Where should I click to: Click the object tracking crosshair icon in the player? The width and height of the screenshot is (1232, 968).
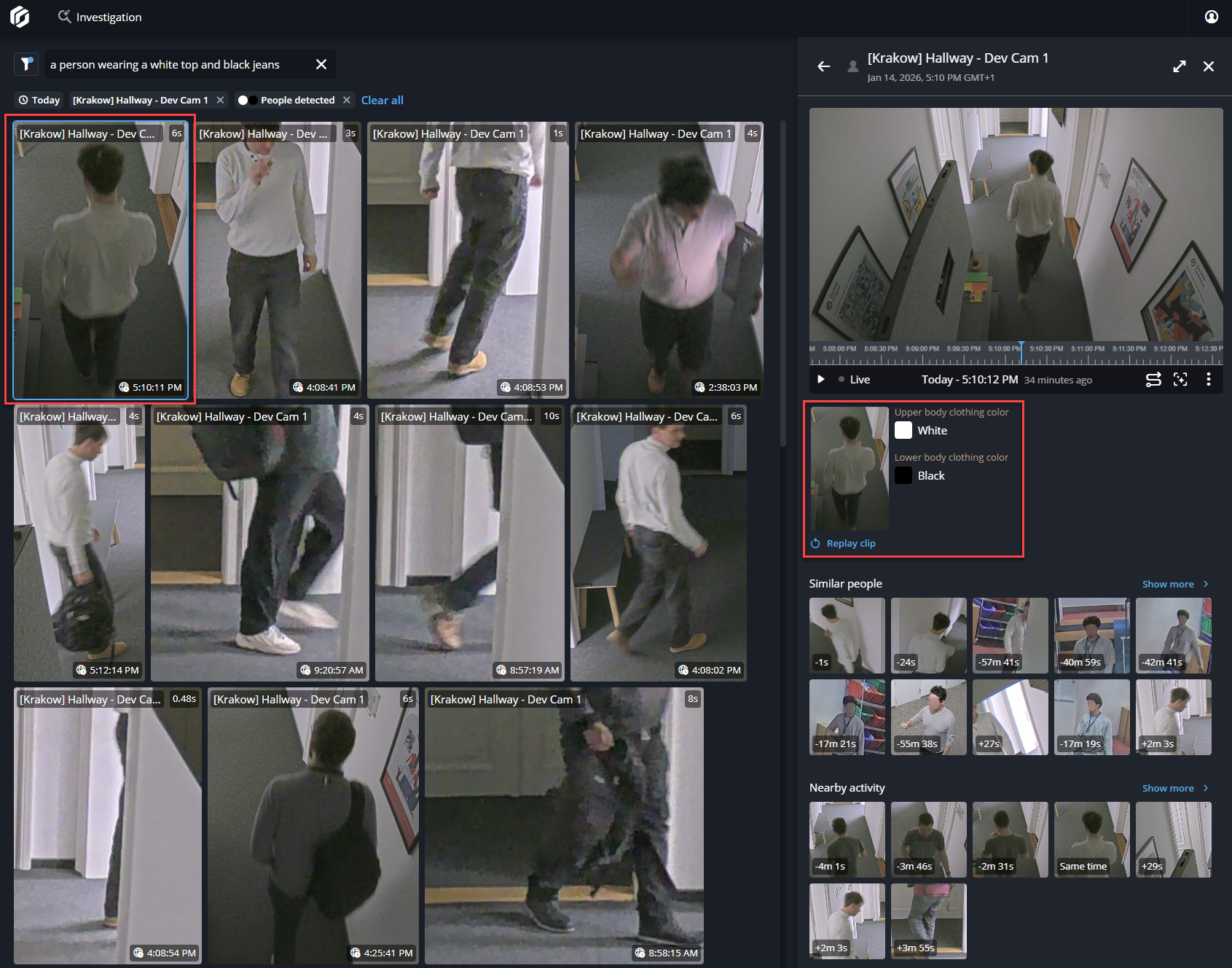point(1181,379)
